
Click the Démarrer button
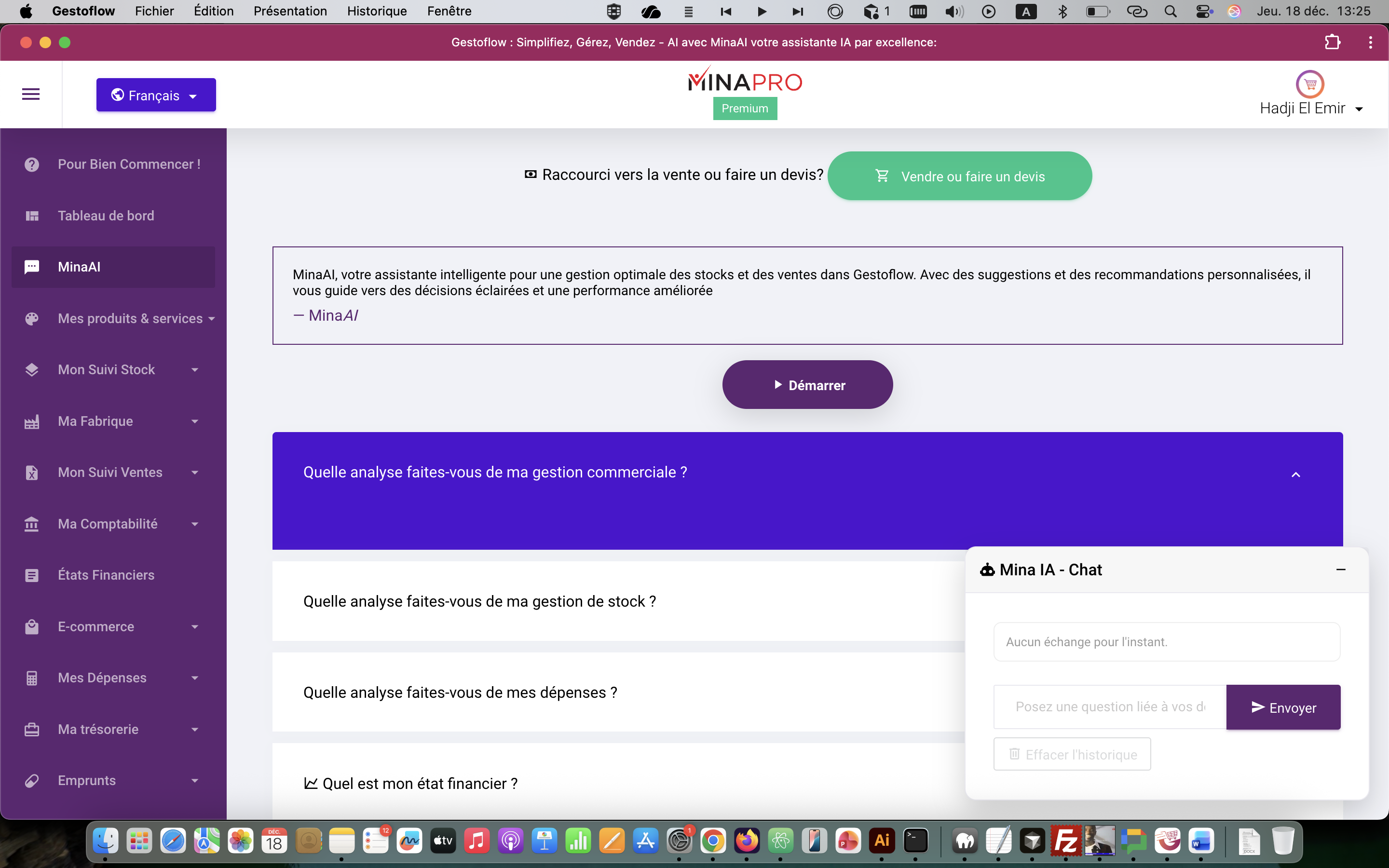[807, 385]
